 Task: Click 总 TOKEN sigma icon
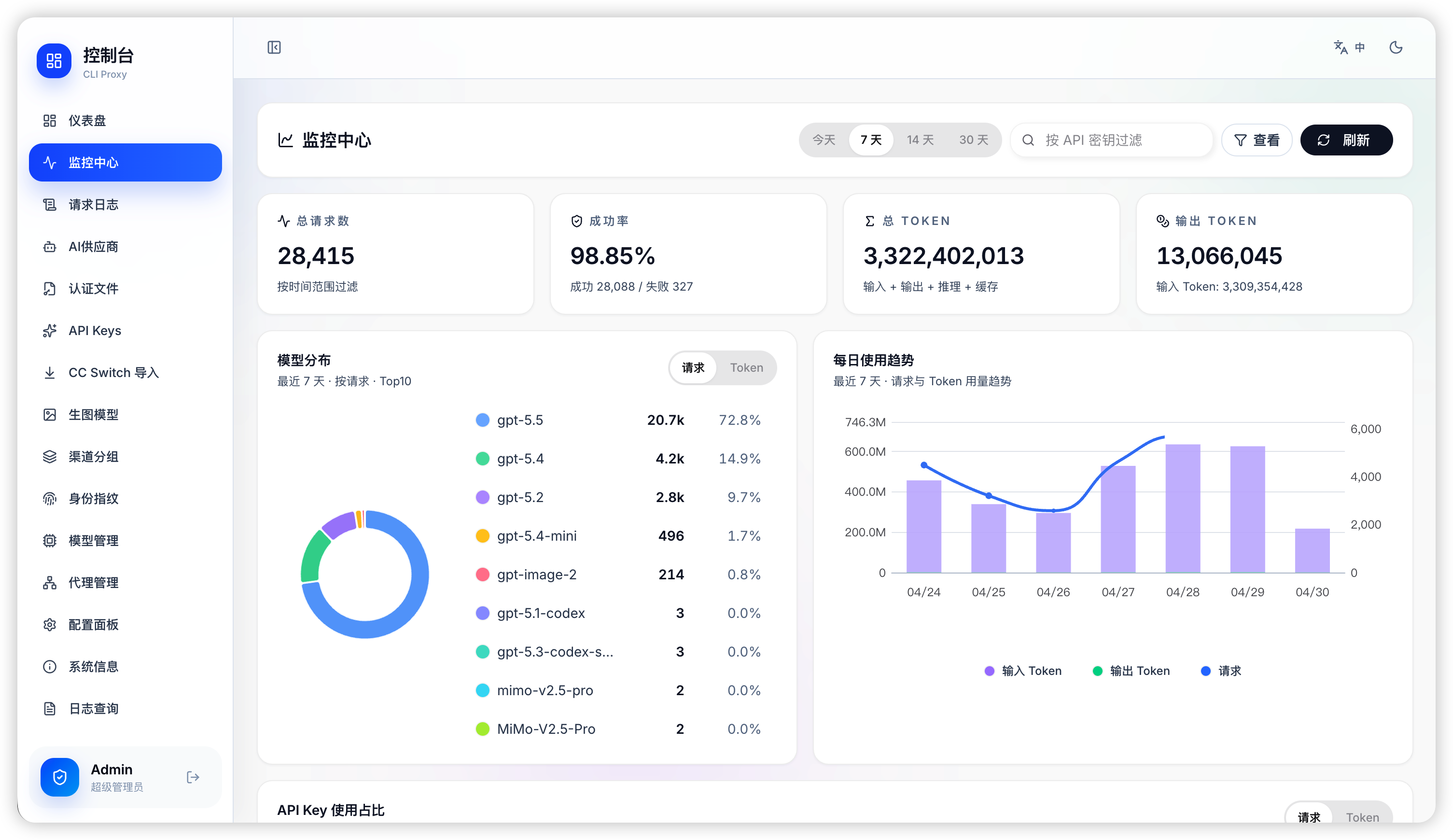[x=869, y=221]
